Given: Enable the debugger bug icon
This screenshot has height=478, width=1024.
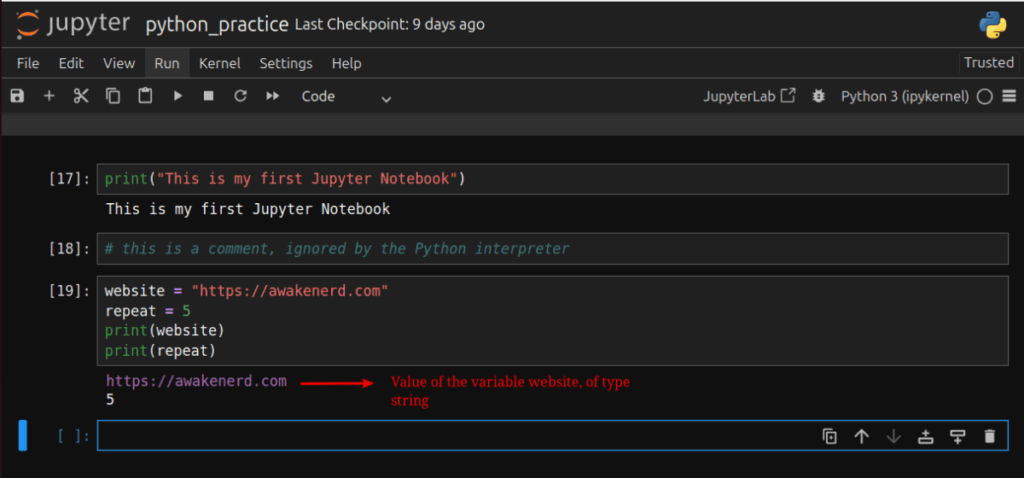Looking at the screenshot, I should click(x=819, y=96).
